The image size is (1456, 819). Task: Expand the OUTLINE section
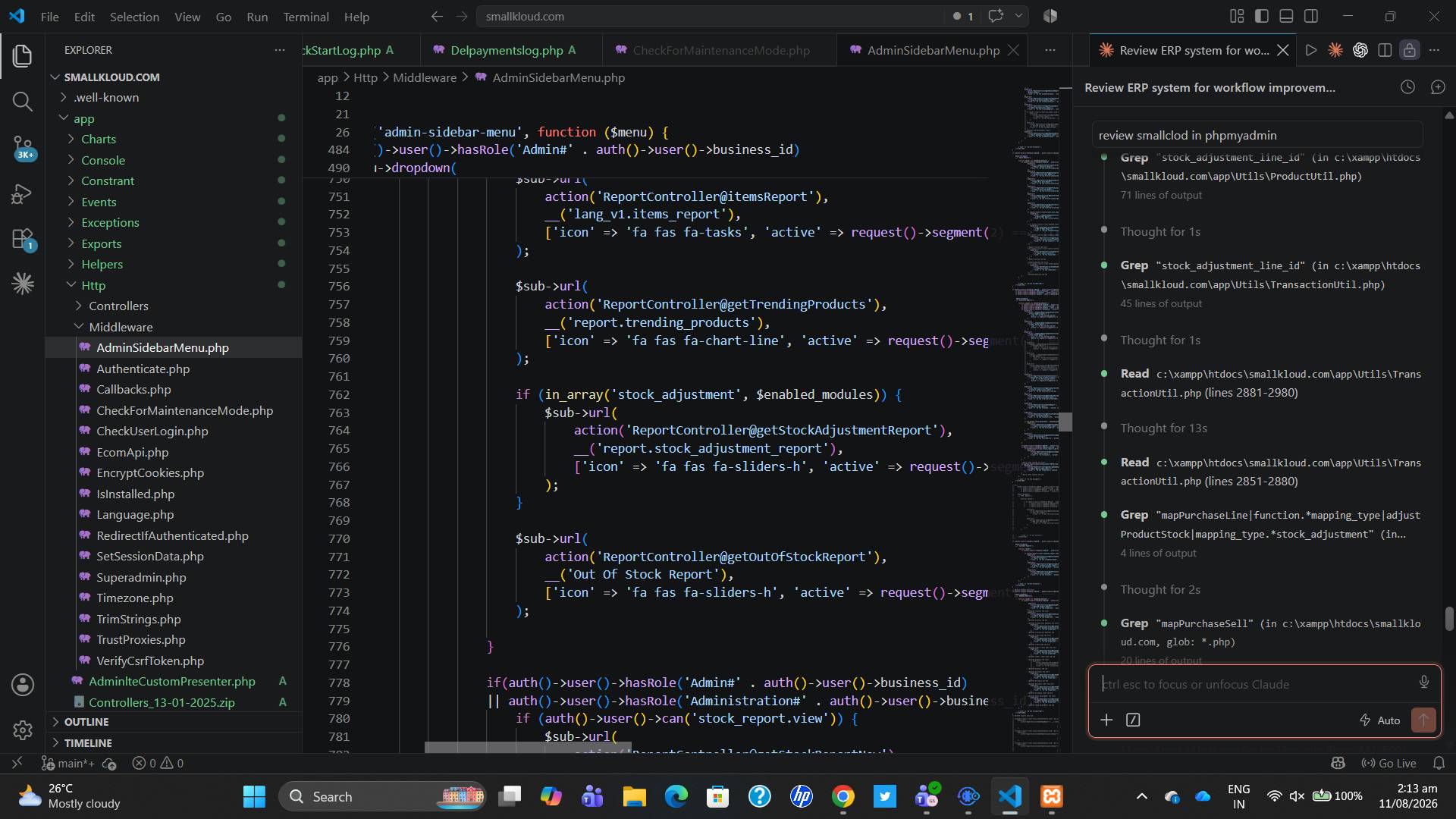click(x=86, y=721)
